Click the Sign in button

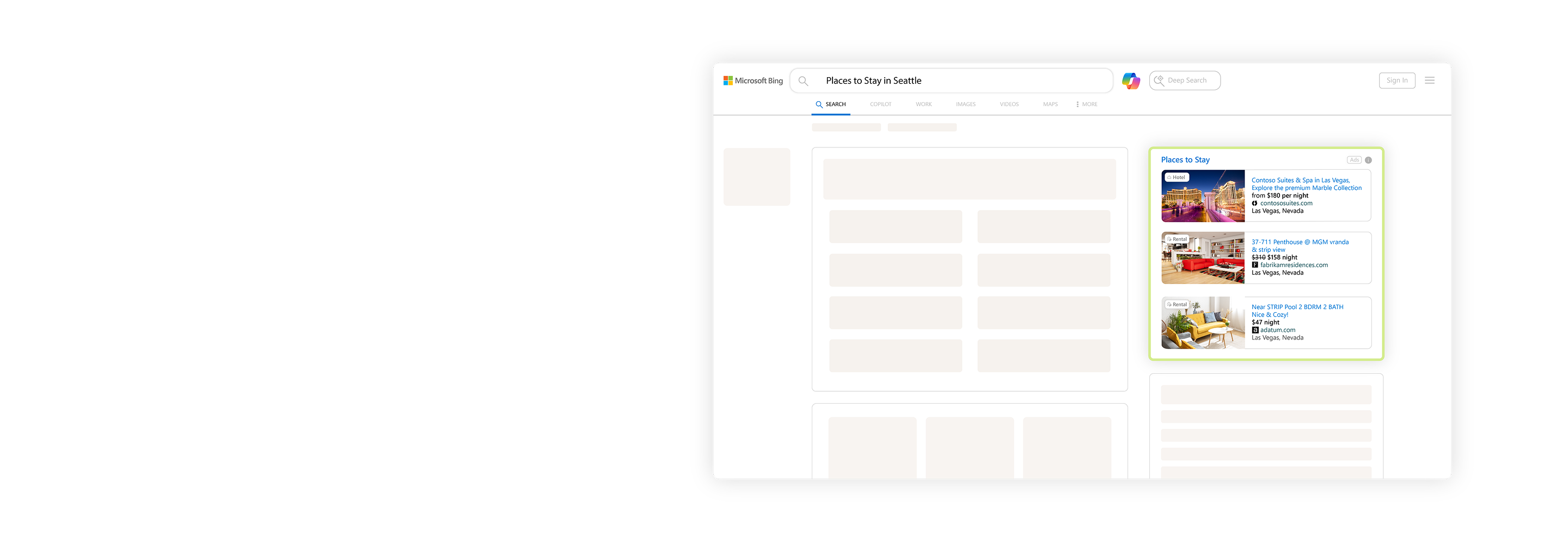click(1396, 81)
